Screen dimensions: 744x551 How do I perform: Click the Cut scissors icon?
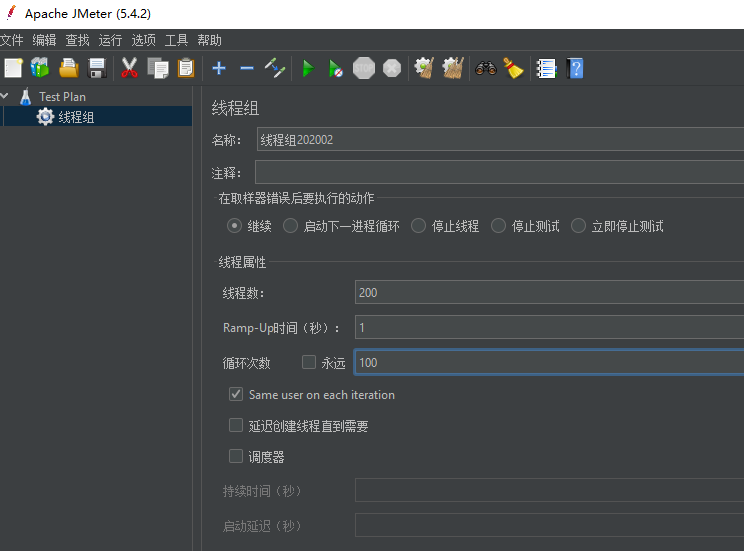coord(129,68)
